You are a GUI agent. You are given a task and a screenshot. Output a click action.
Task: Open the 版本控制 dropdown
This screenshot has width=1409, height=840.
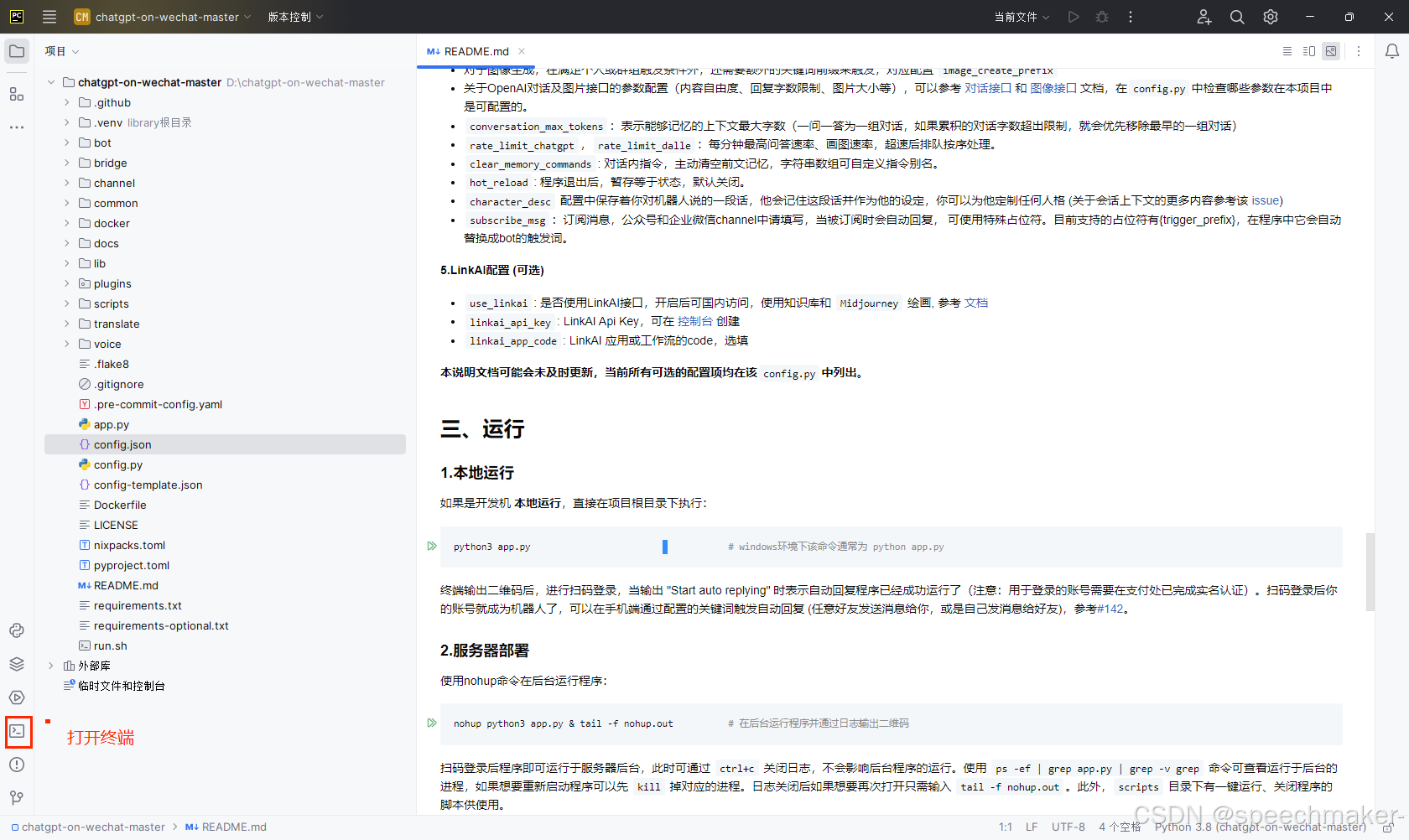pos(295,17)
